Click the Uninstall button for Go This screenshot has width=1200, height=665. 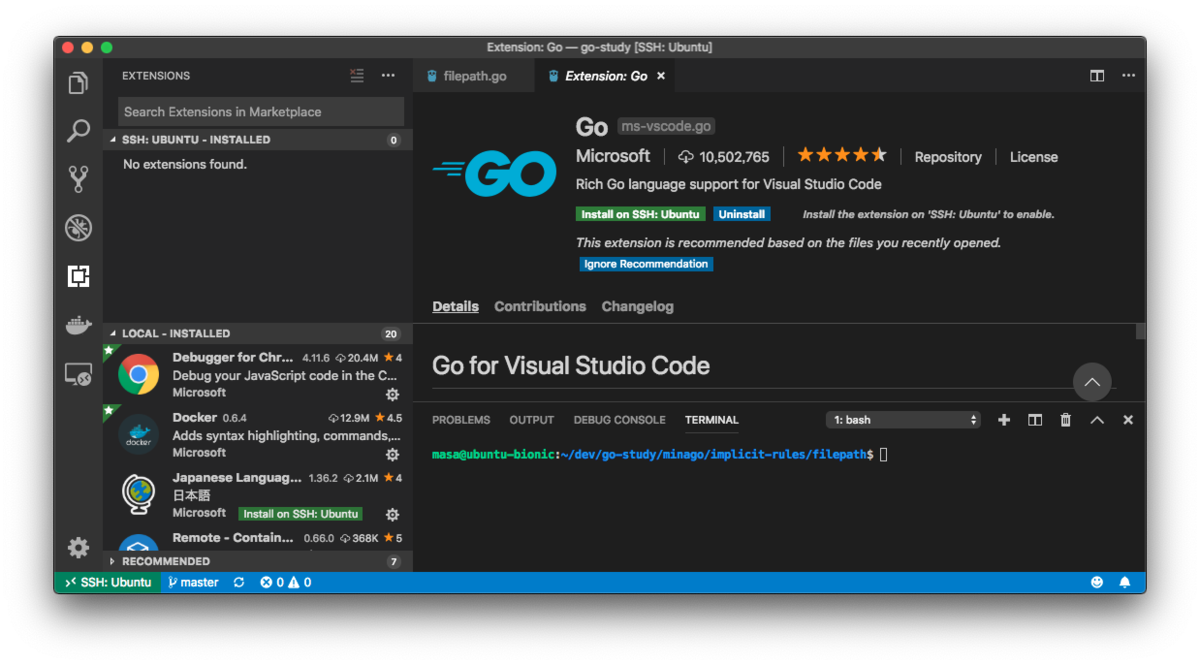point(742,214)
